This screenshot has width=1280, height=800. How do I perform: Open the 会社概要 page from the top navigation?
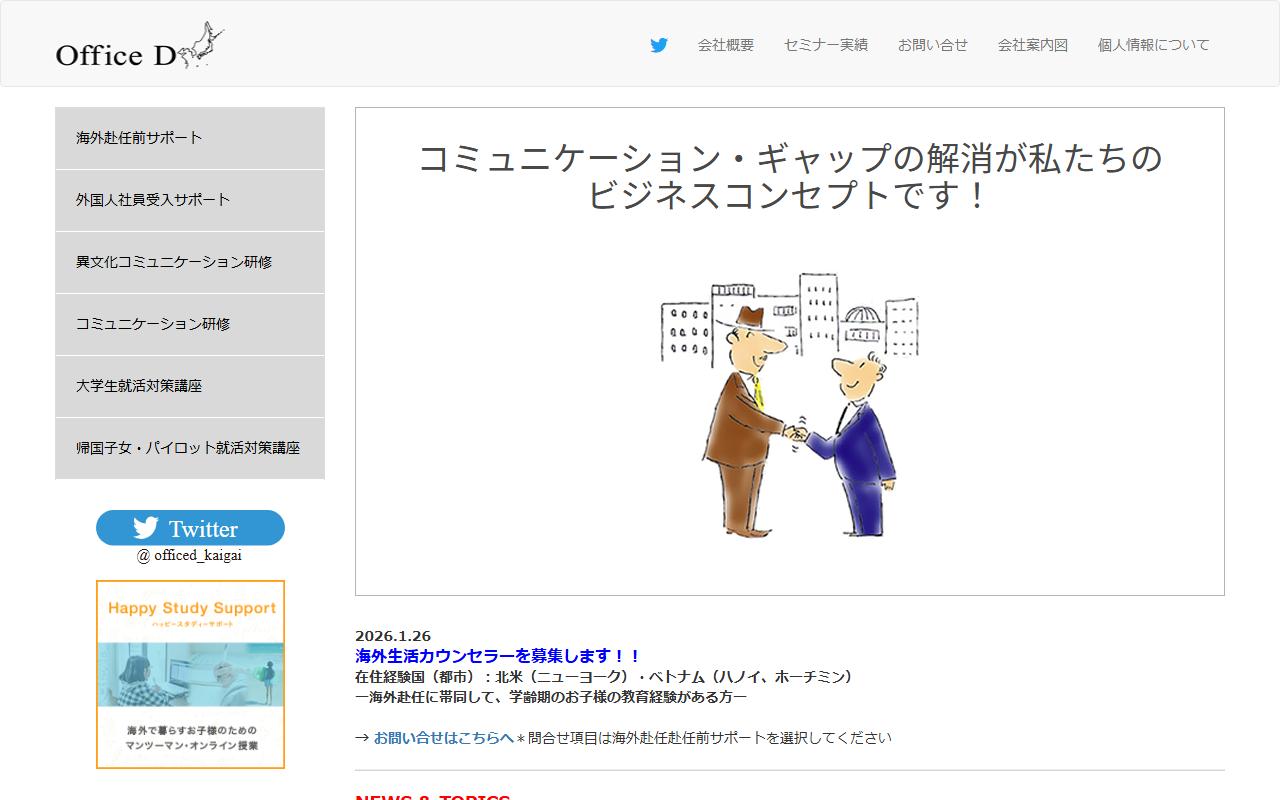tap(725, 44)
